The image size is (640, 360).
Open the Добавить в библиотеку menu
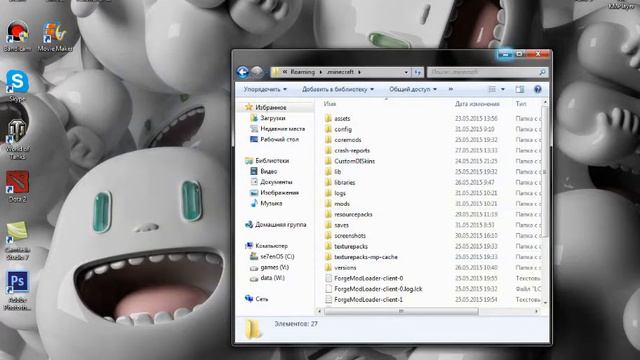[x=338, y=89]
